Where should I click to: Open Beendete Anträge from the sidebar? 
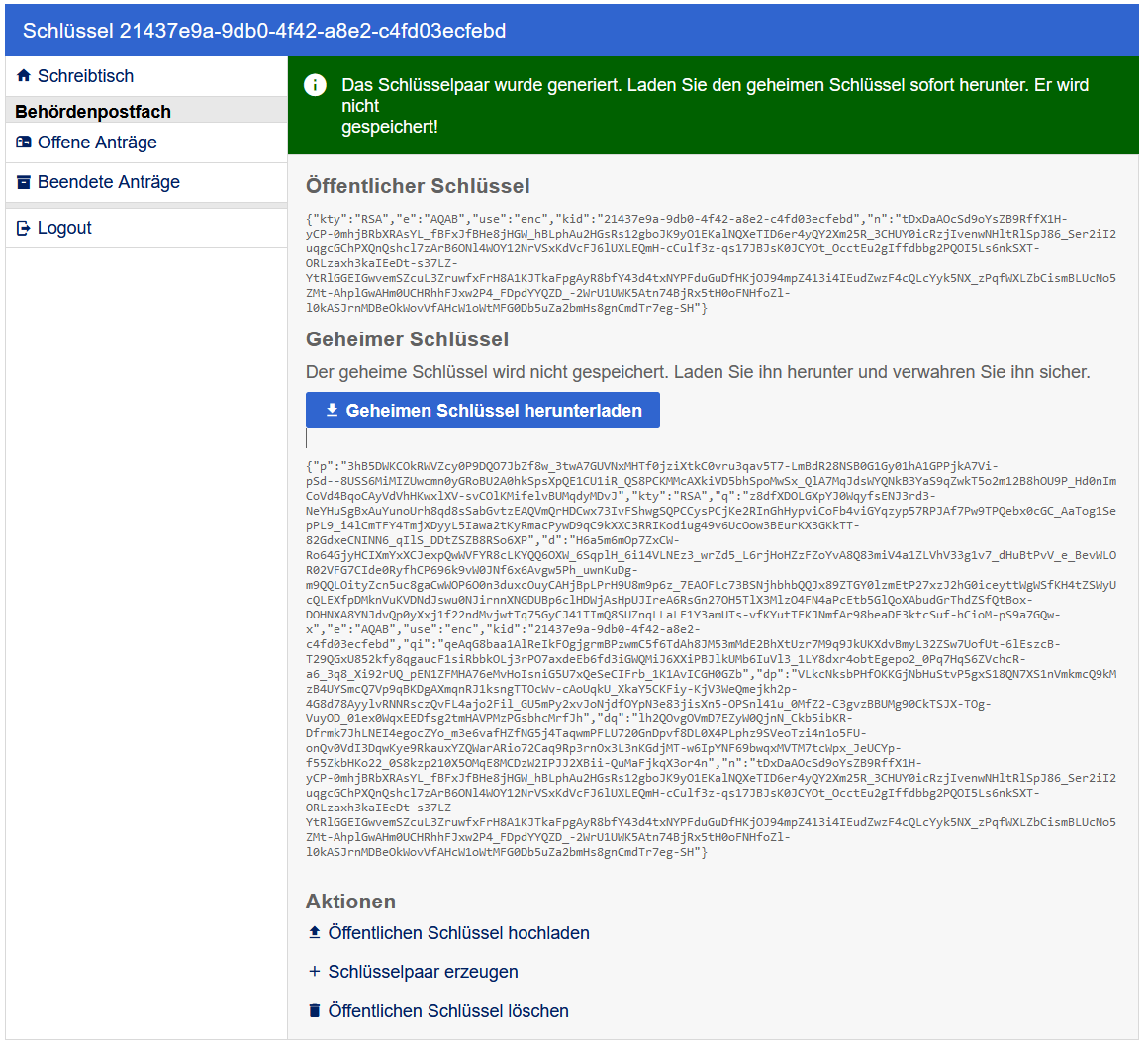click(109, 182)
